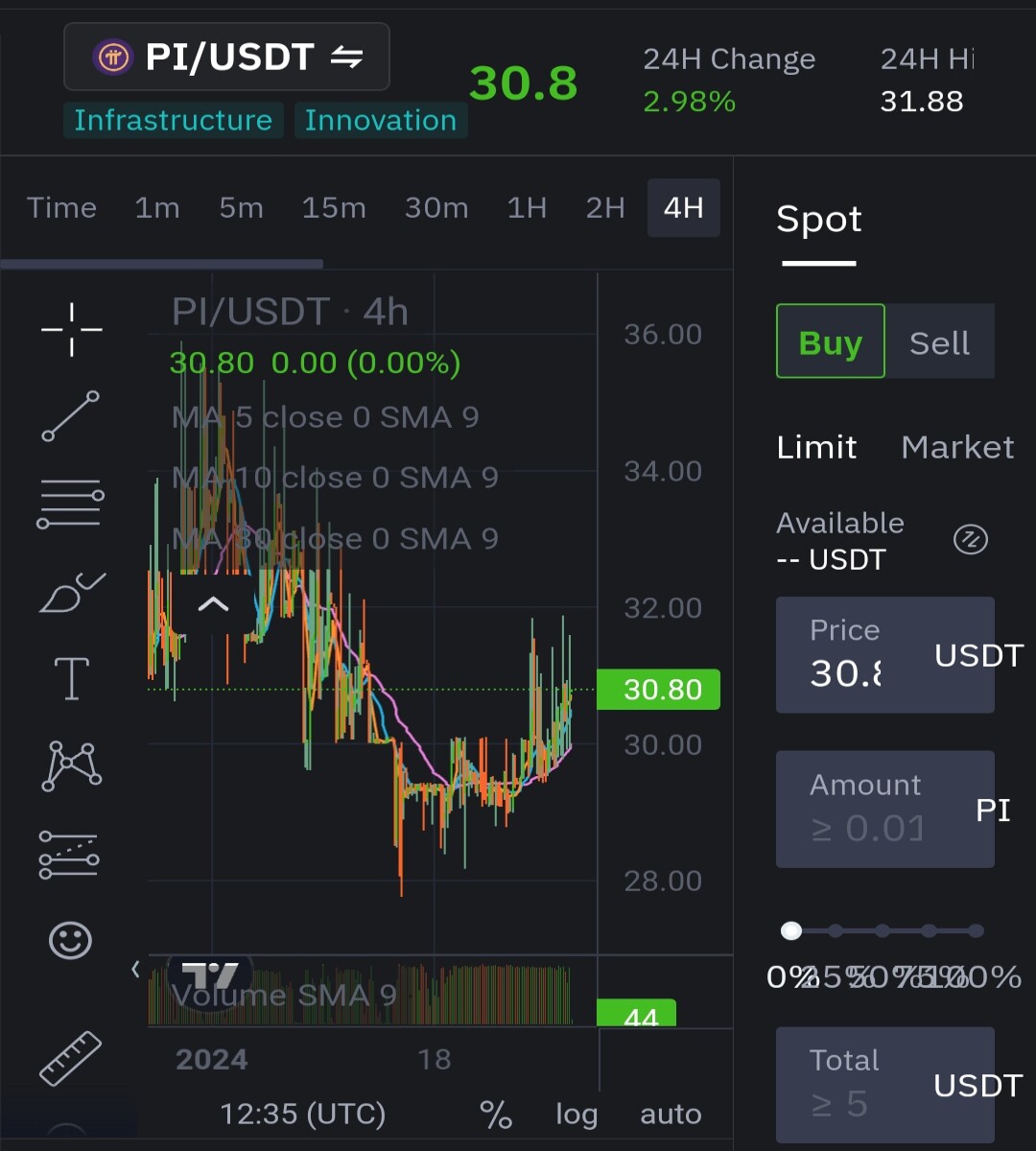Collapse the volume pane with the left arrow
This screenshot has height=1151, width=1036.
[x=135, y=970]
